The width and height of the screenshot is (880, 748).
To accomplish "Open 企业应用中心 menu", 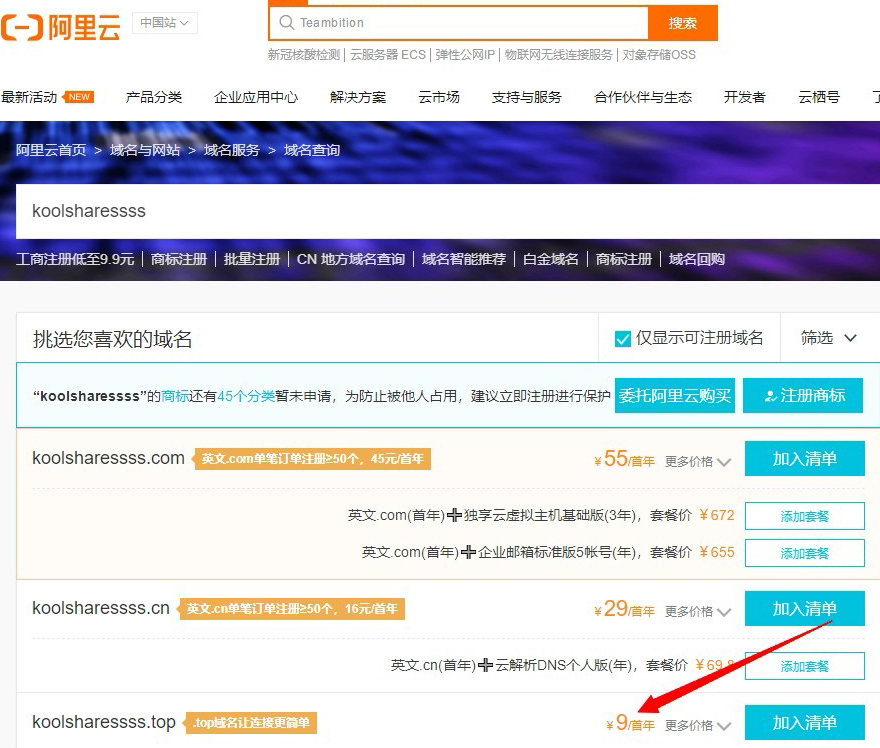I will point(256,97).
